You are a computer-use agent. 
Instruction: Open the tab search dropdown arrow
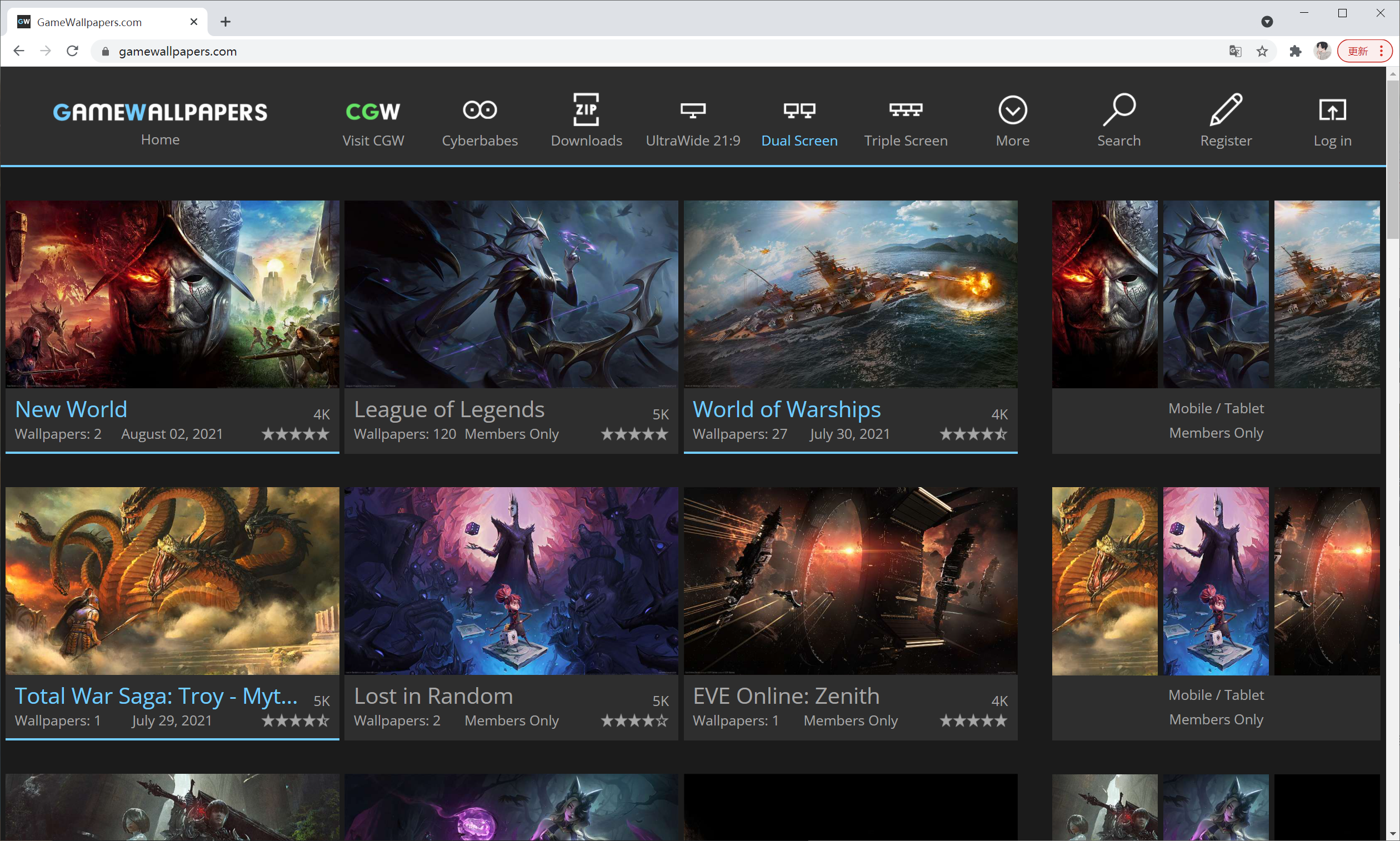(x=1267, y=22)
